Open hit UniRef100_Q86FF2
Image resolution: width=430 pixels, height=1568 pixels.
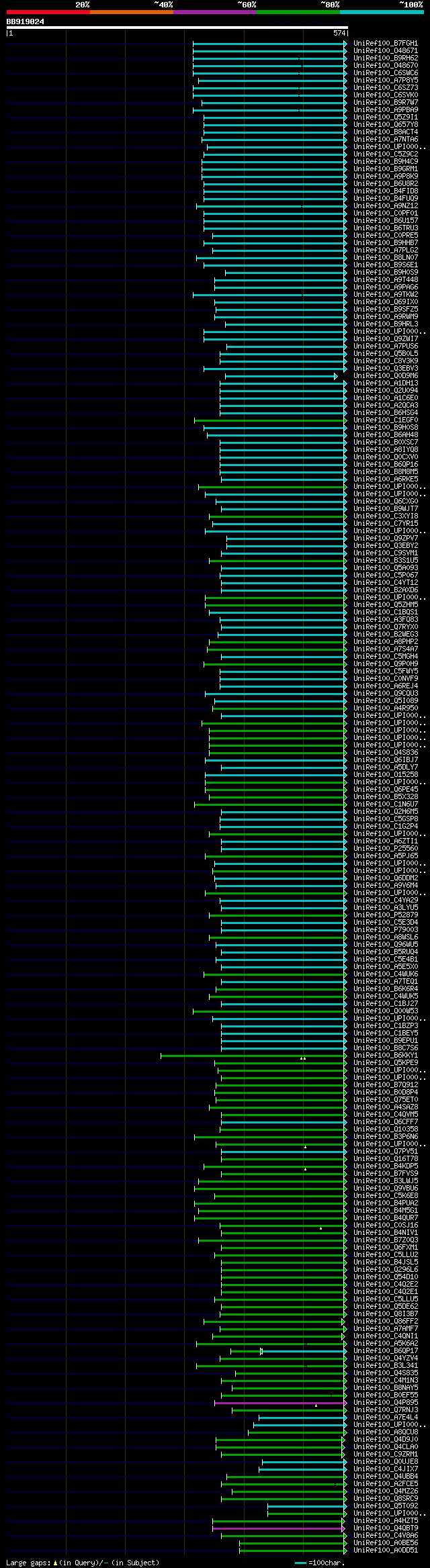point(386,1322)
